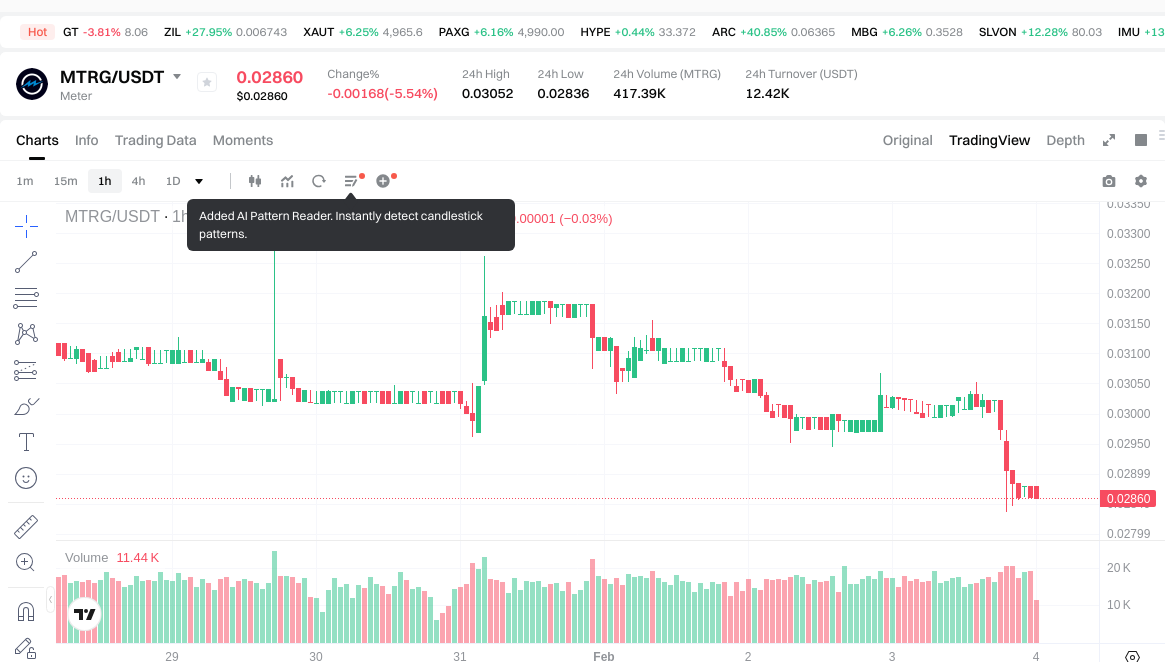
Task: Select the ruler measure tool
Action: tap(26, 526)
